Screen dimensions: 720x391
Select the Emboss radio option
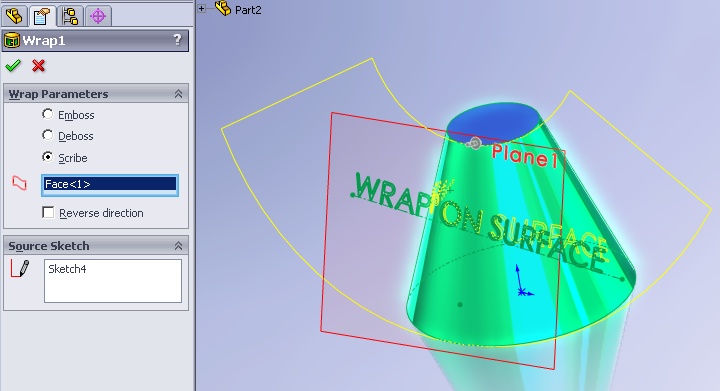point(47,114)
